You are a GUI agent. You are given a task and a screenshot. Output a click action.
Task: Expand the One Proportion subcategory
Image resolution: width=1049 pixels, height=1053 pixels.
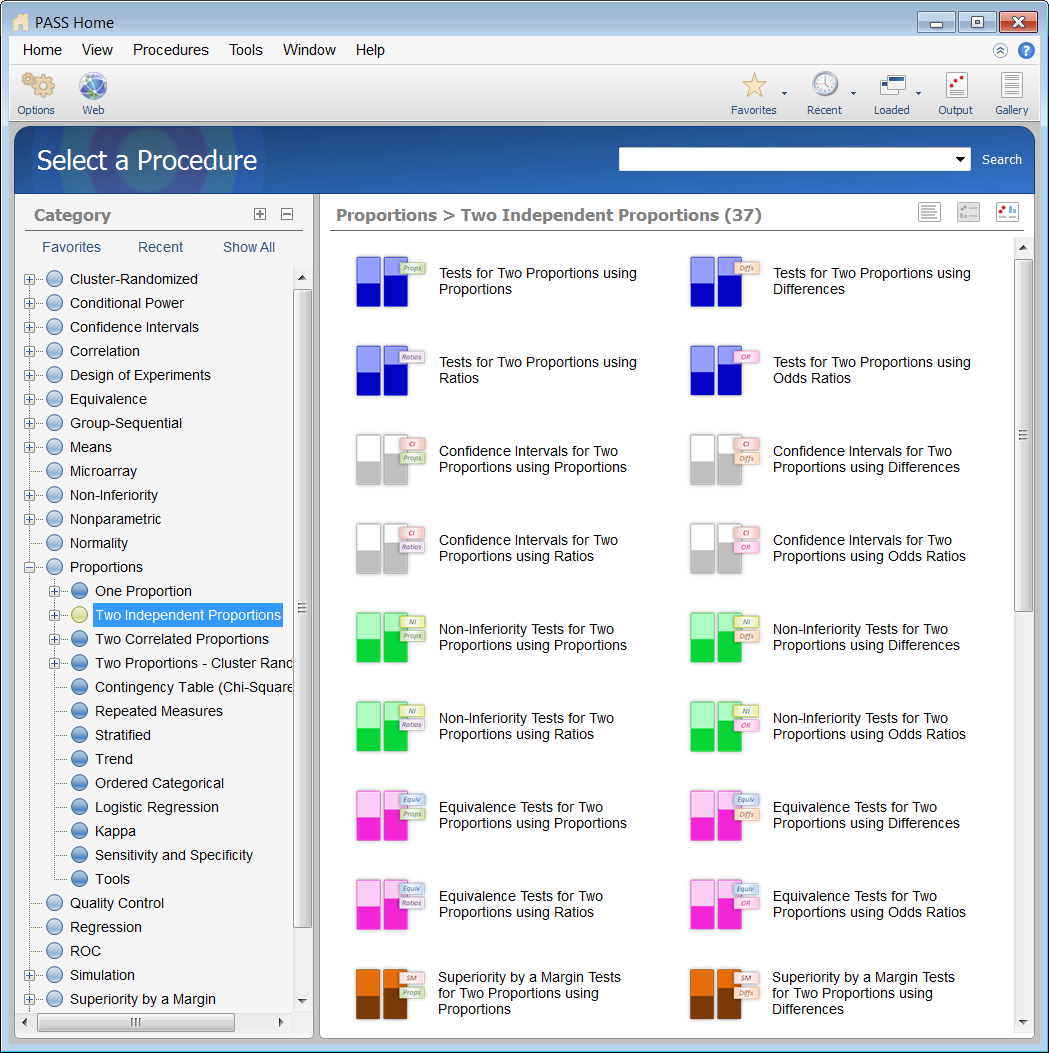[x=54, y=592]
